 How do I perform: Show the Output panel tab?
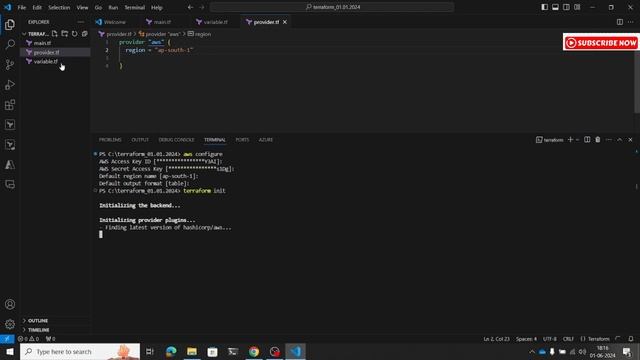click(x=140, y=140)
